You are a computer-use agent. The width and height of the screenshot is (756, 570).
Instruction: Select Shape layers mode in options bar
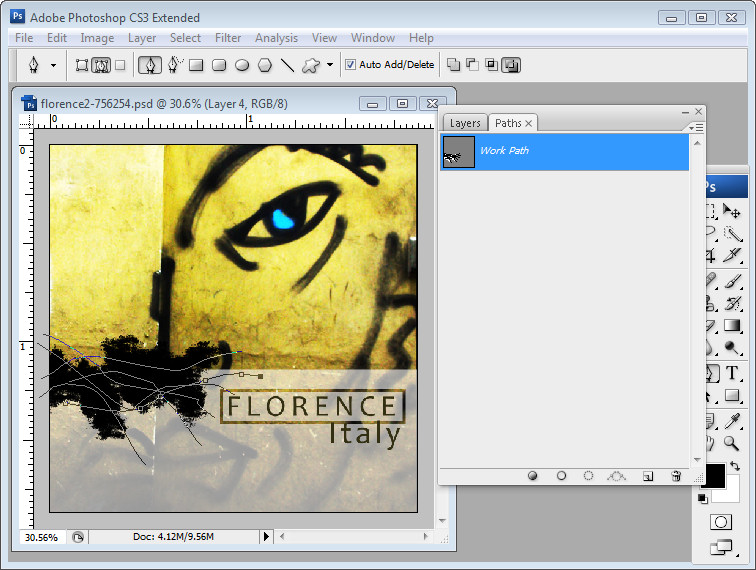(81, 65)
